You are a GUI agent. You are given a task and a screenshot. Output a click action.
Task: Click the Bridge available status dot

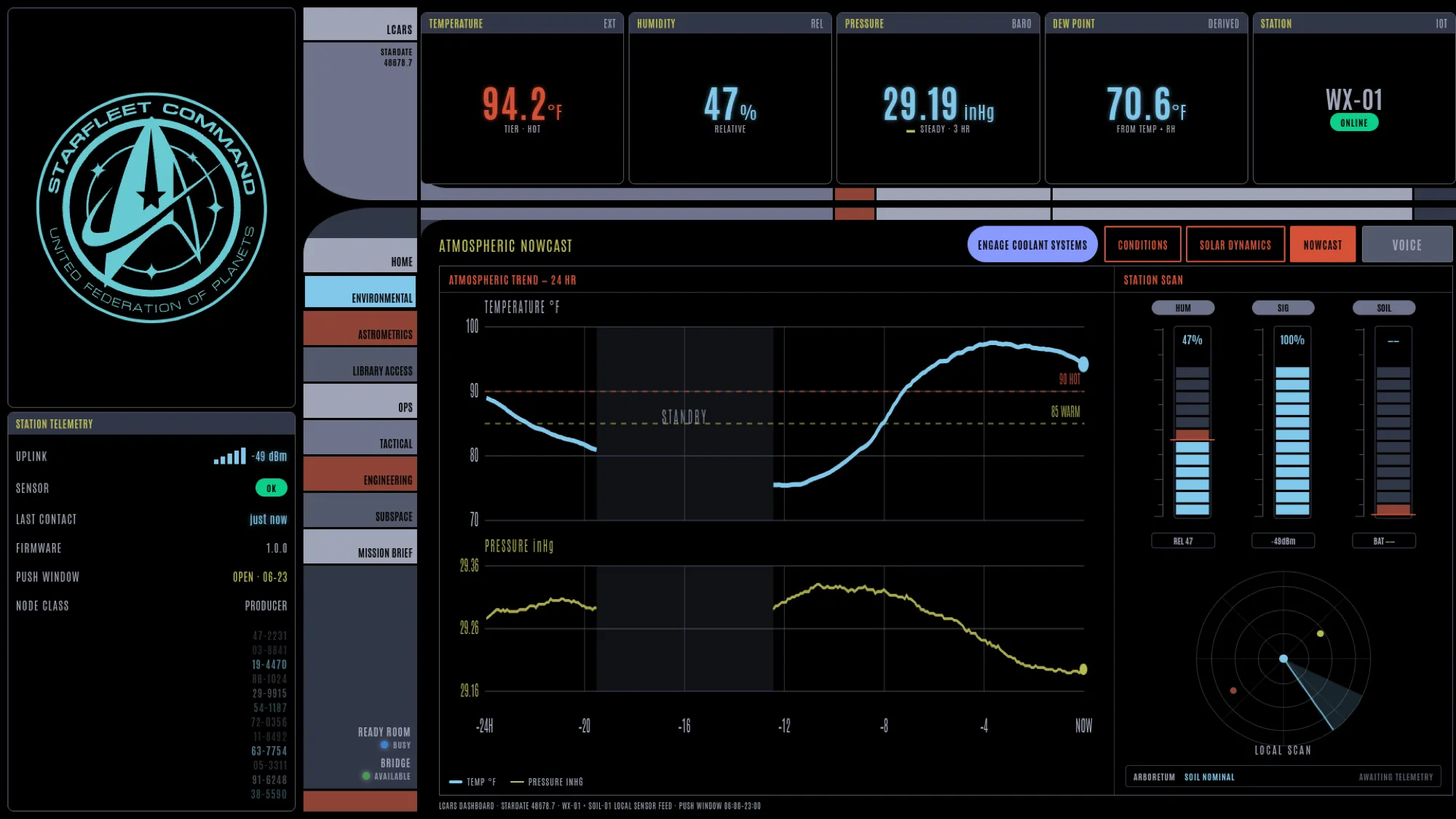coord(366,776)
